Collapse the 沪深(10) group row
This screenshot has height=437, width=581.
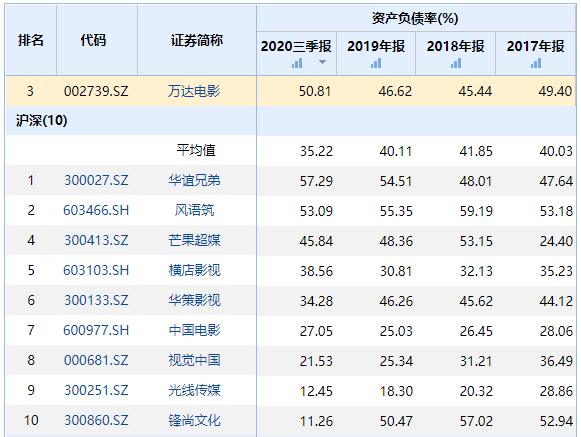point(42,120)
